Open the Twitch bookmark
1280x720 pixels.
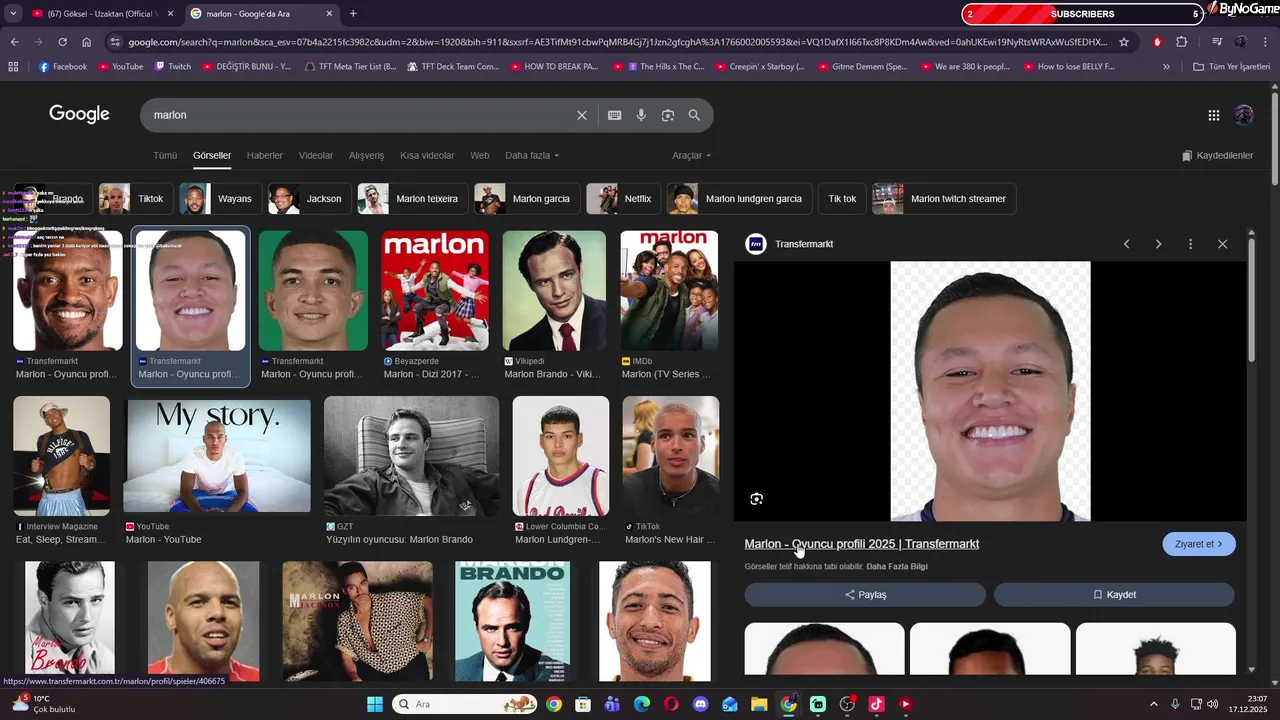(x=173, y=67)
